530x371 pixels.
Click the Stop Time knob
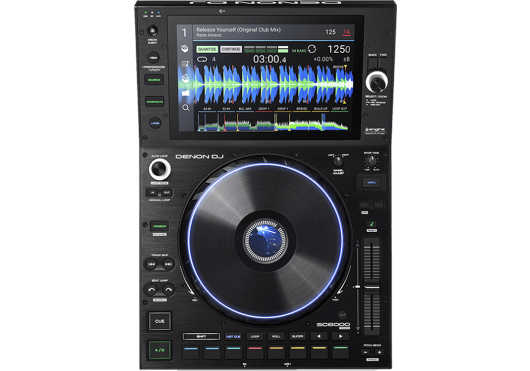(x=371, y=161)
